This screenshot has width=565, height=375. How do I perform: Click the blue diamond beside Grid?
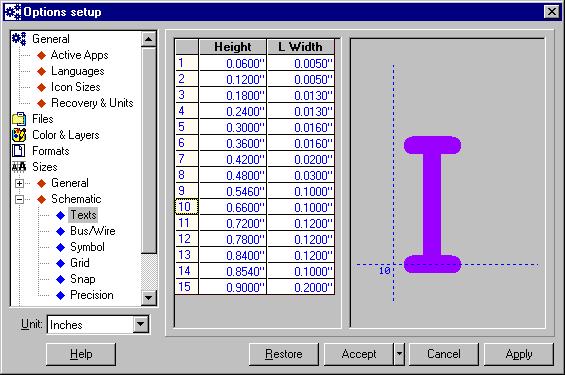[x=61, y=263]
